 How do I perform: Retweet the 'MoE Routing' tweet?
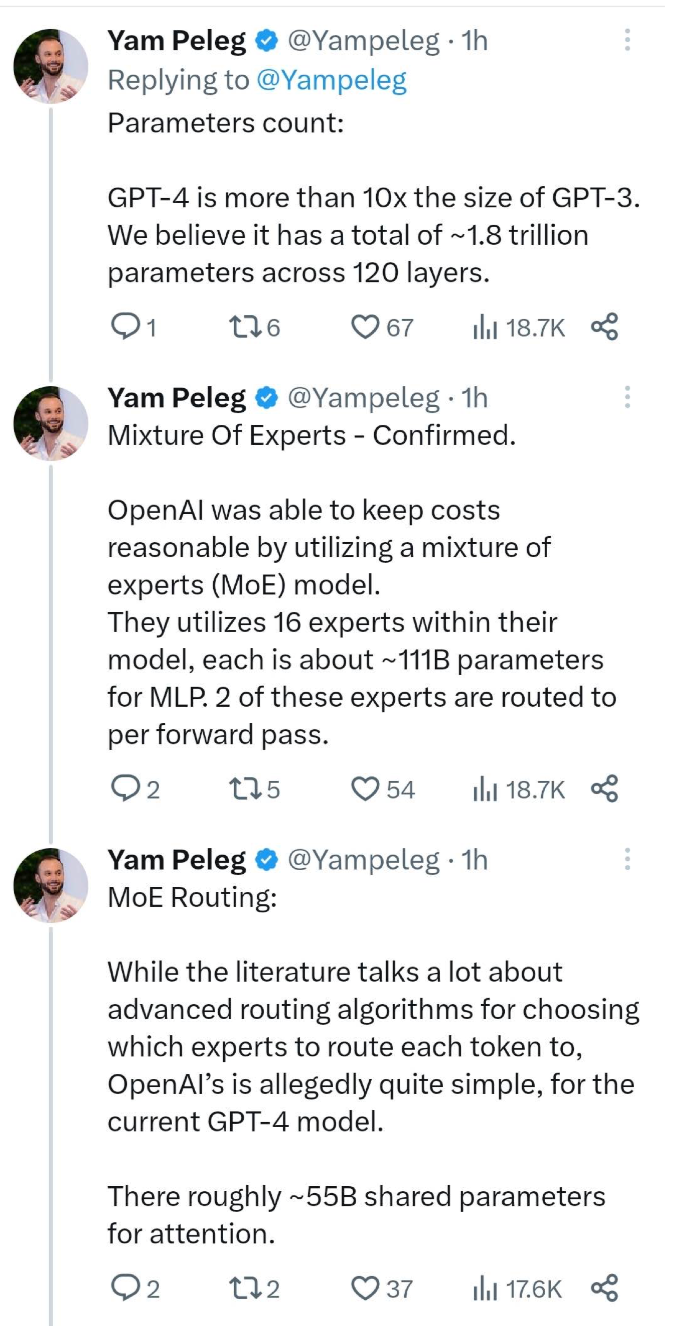click(253, 1289)
